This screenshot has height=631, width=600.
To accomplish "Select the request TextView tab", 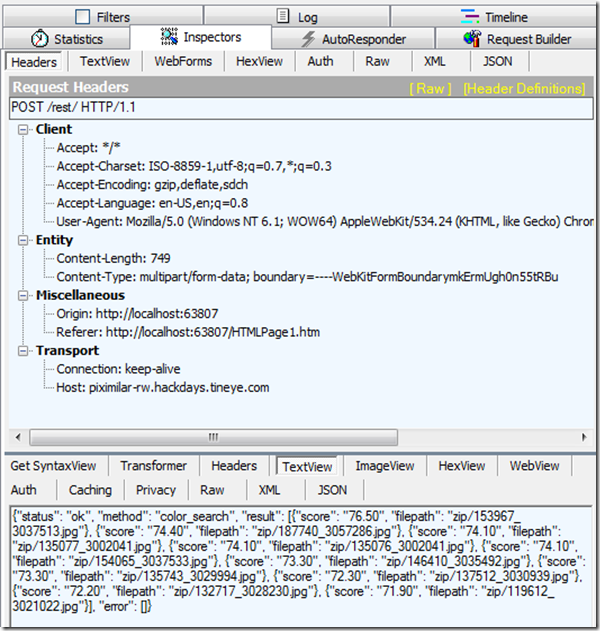I will pos(105,61).
